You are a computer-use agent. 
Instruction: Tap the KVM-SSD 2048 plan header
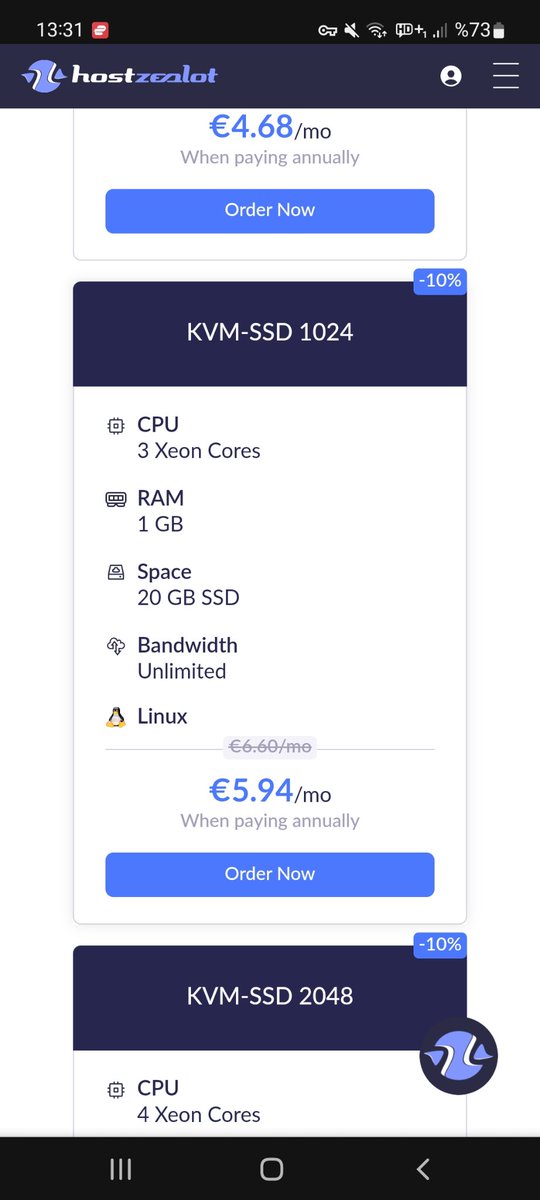click(x=270, y=997)
